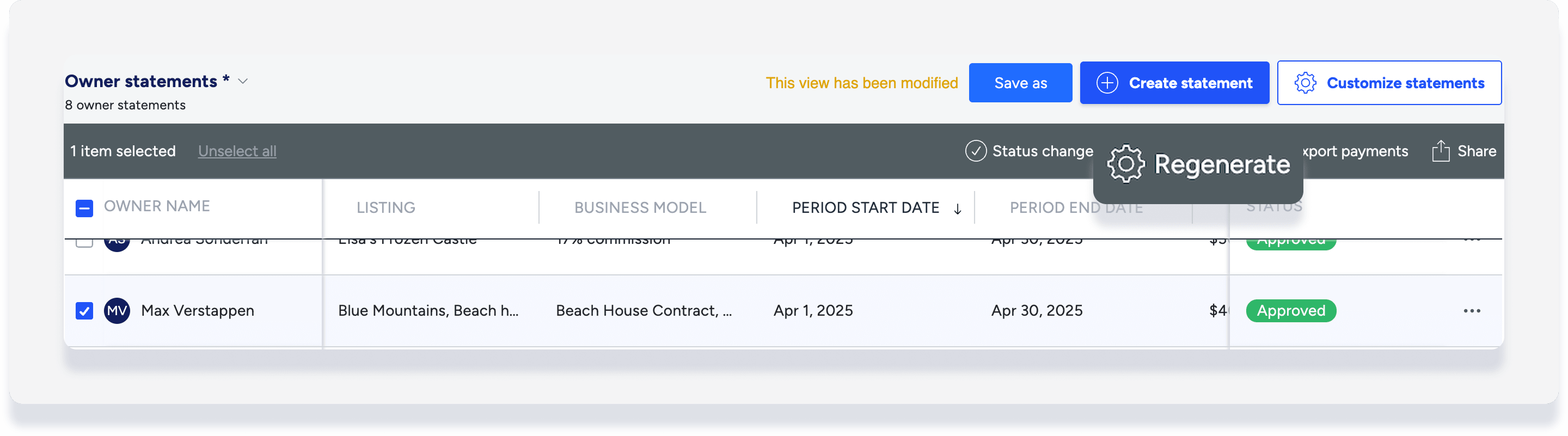Uncheck the Max Verstappen row checkbox
The width and height of the screenshot is (1568, 436).
coord(84,311)
